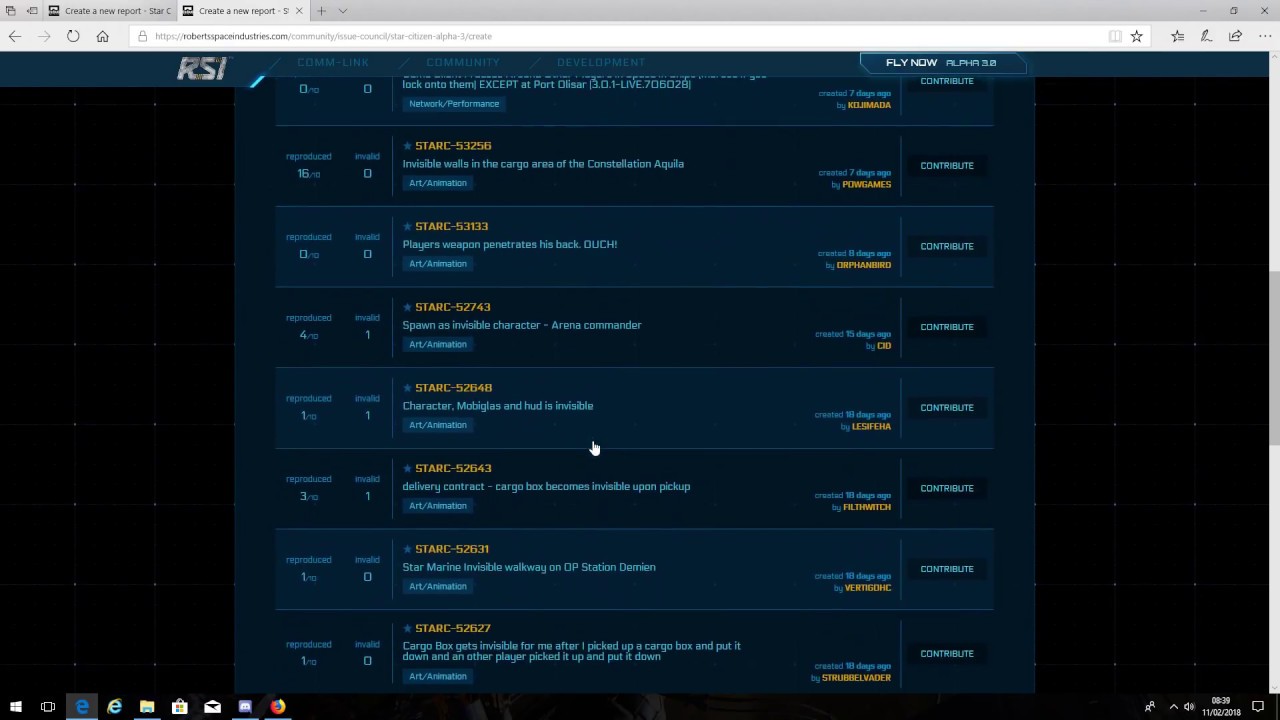
Task: Switch to first 'Create a new report' tab
Action: pos(109,11)
